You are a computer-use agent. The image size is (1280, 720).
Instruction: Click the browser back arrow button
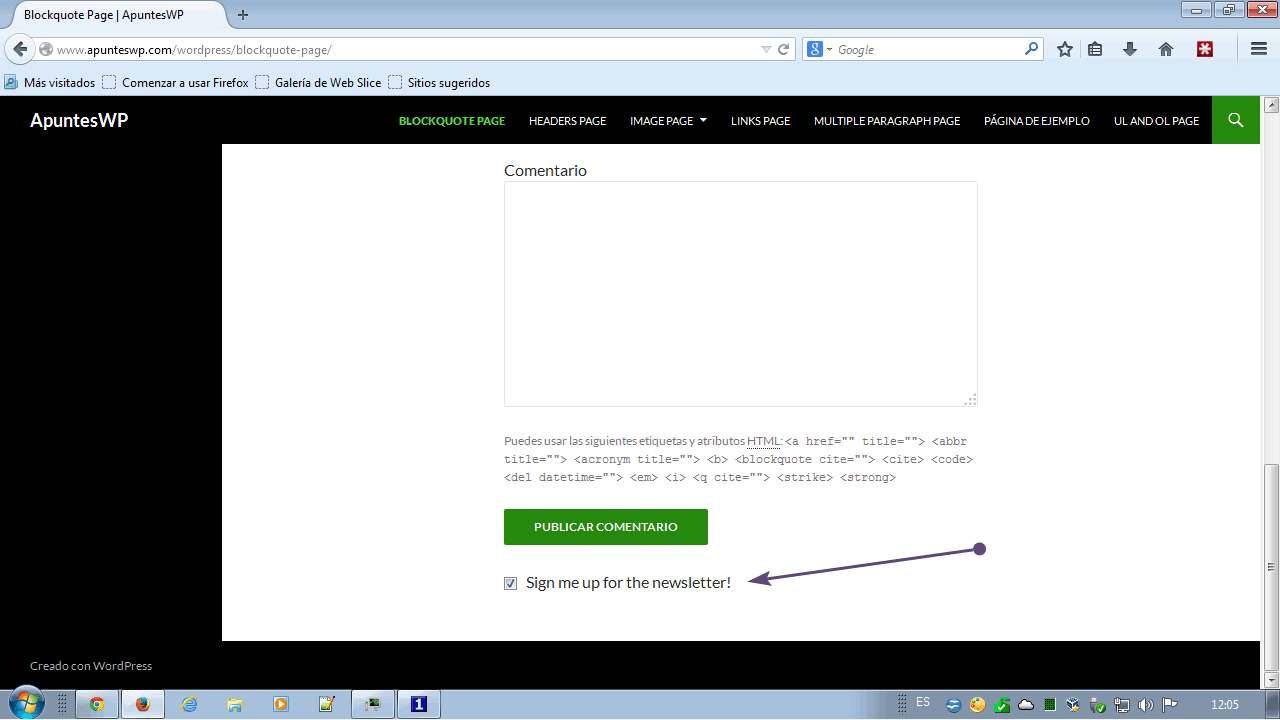(20, 49)
